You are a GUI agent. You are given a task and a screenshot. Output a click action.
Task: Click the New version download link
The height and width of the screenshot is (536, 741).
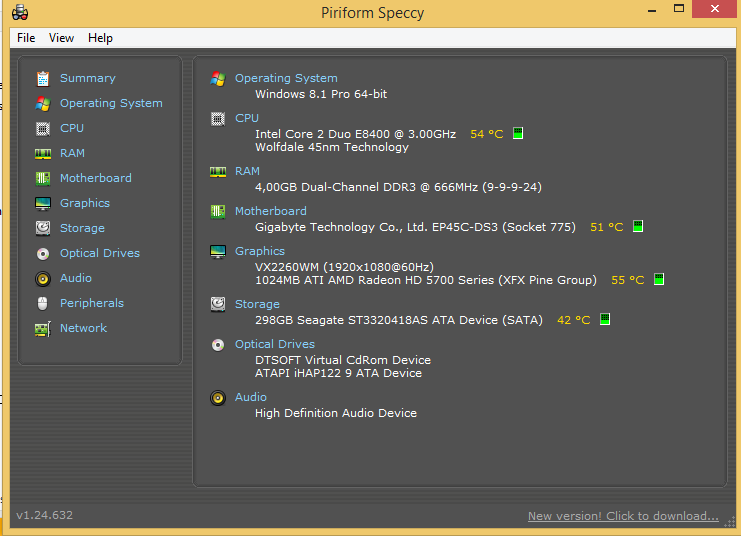pyautogui.click(x=623, y=516)
